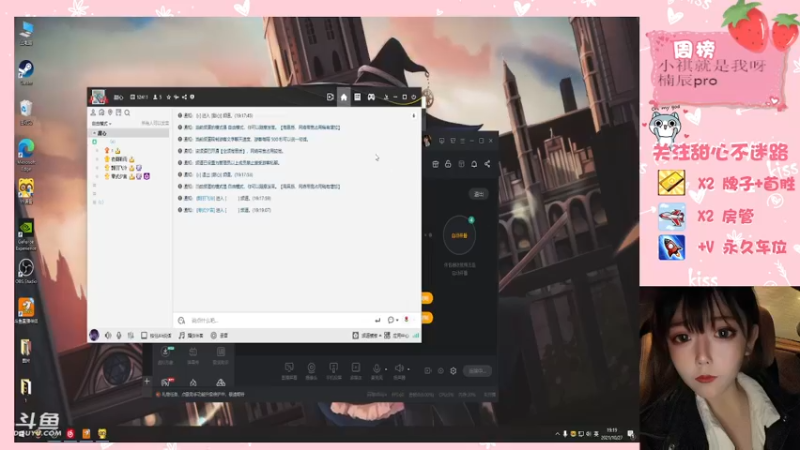Click the chat scroll indicator at top right
The height and width of the screenshot is (450, 800).
[414, 116]
